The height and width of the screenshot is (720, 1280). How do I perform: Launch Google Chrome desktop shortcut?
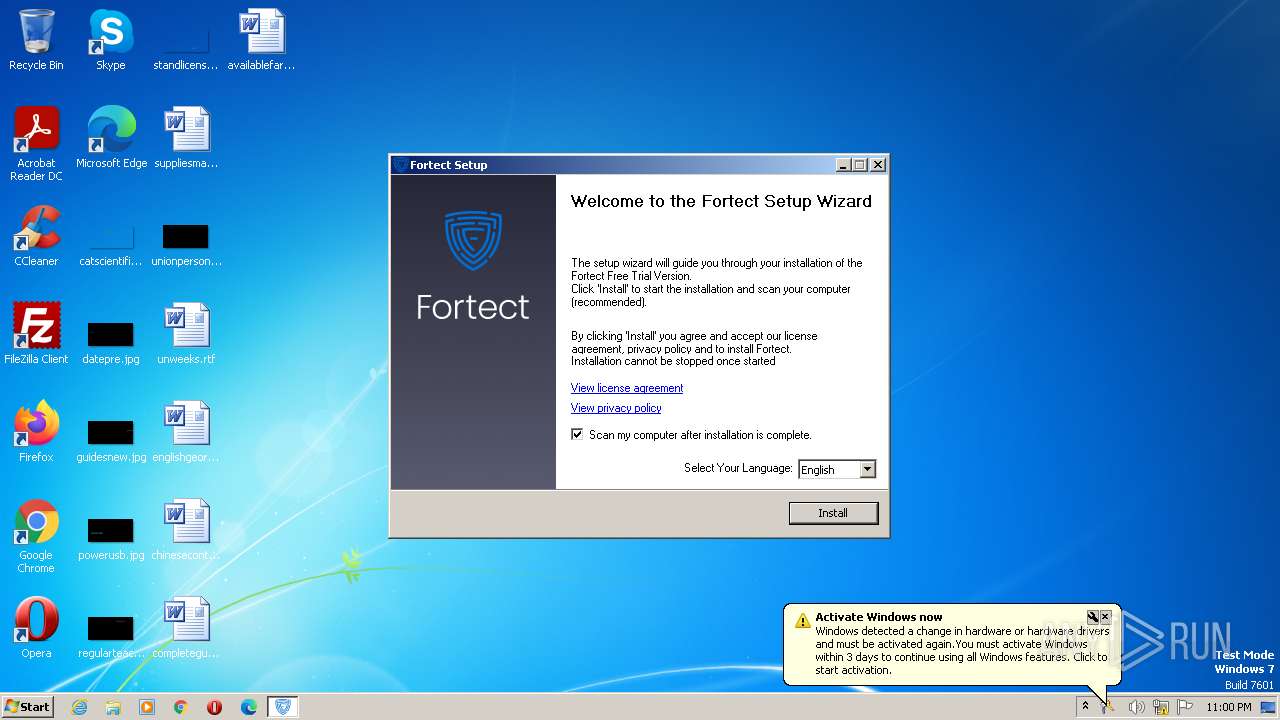(x=36, y=537)
